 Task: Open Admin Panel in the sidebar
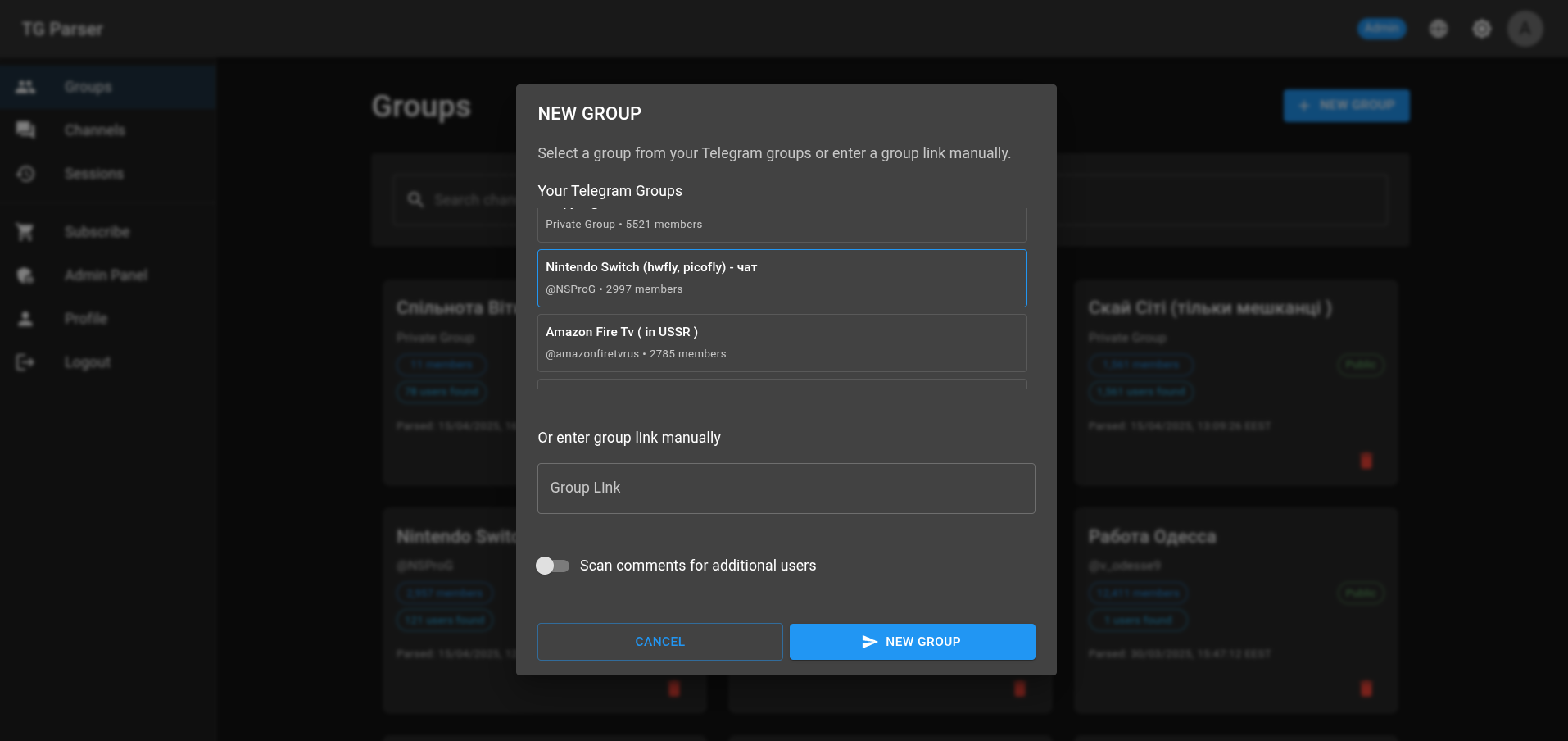(108, 275)
